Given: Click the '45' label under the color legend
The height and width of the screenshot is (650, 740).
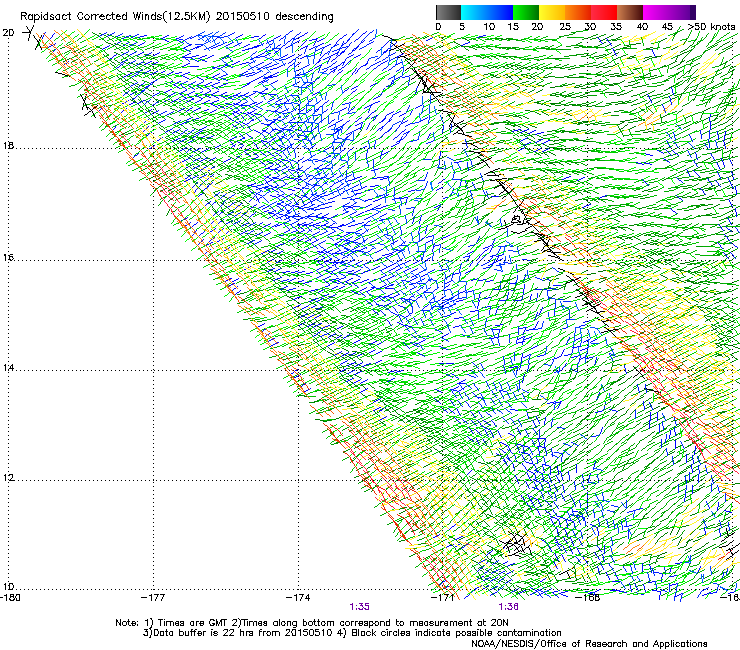Looking at the screenshot, I should click(667, 26).
